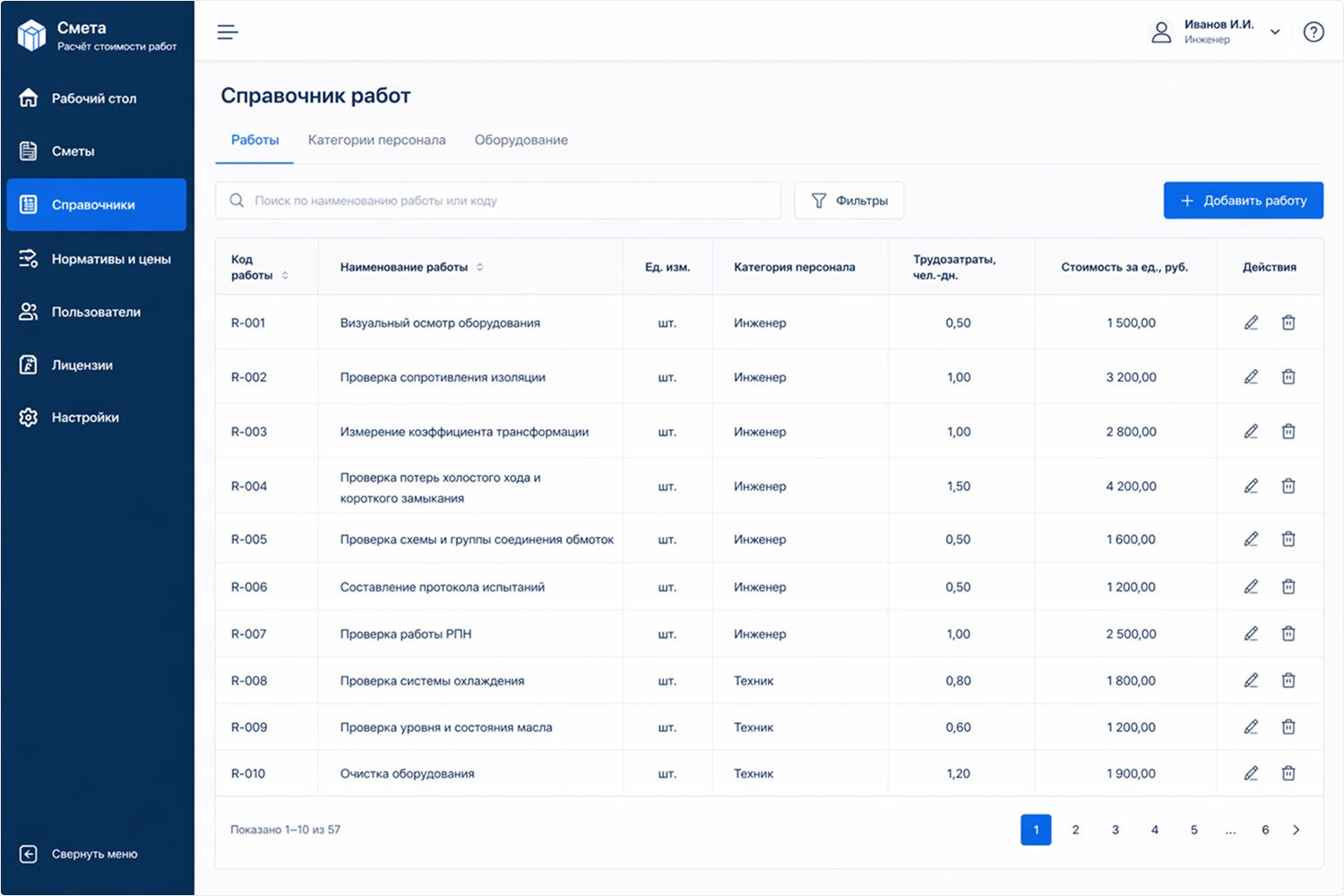This screenshot has height=896, width=1344.
Task: Delete work R-003 using trash icon
Action: click(1288, 432)
